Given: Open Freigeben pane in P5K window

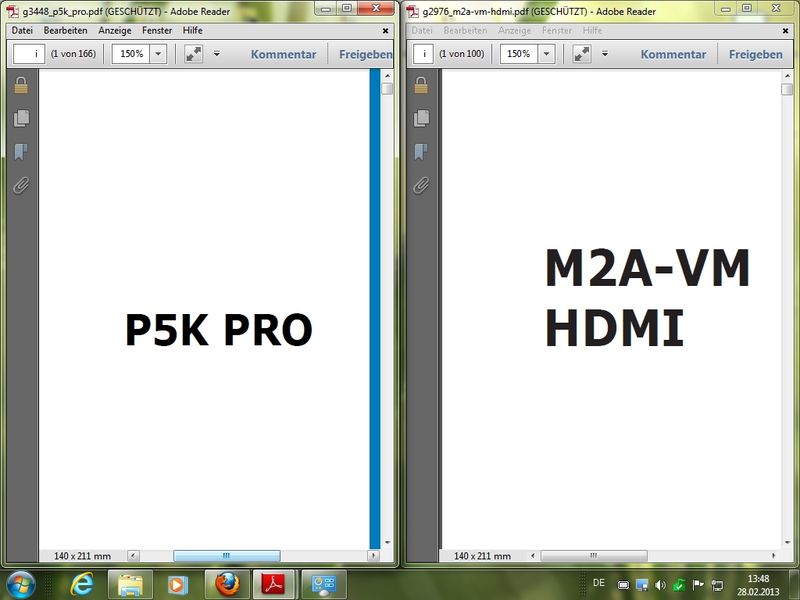Looking at the screenshot, I should [x=365, y=54].
